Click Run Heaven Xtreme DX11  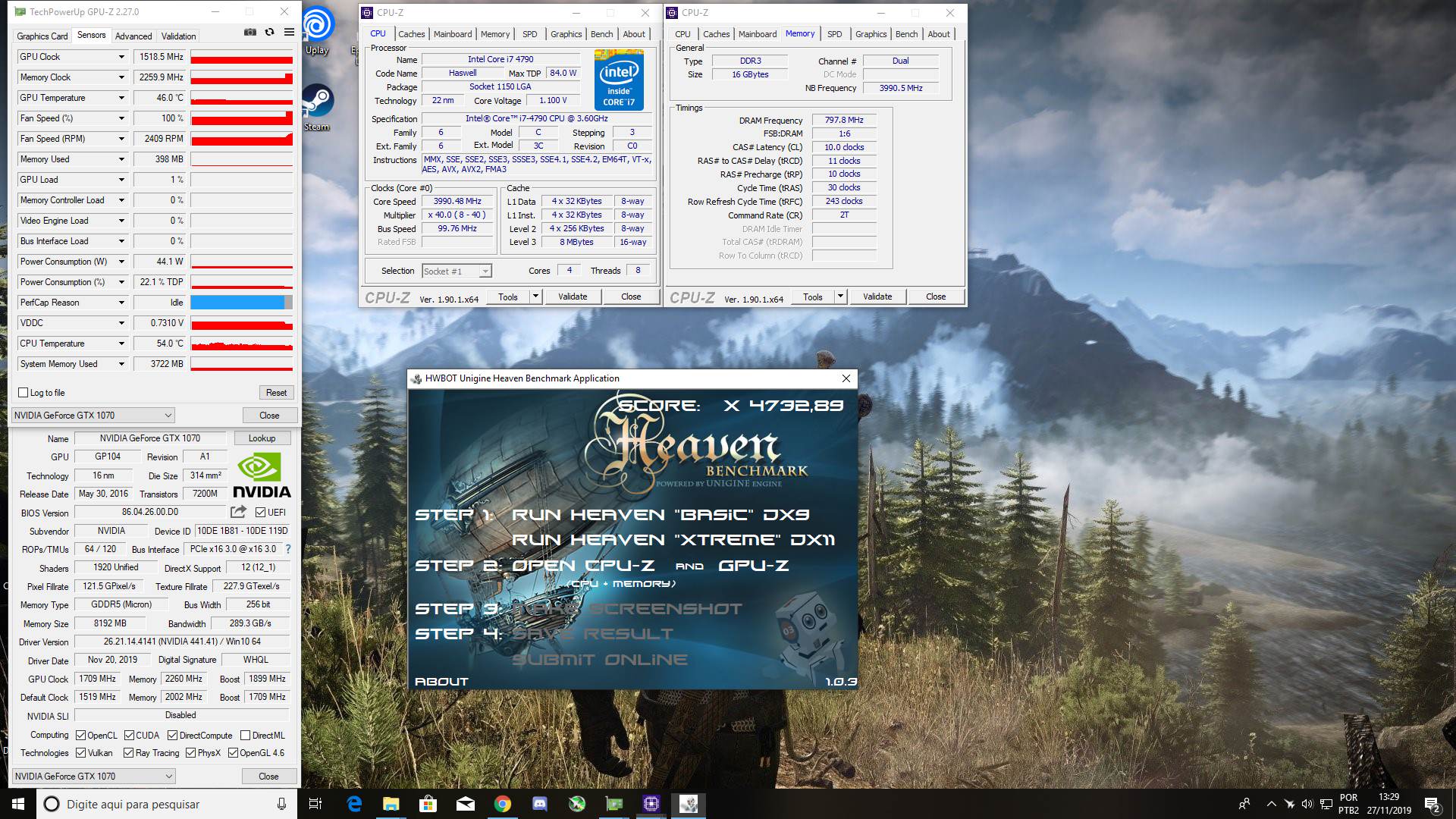[673, 540]
